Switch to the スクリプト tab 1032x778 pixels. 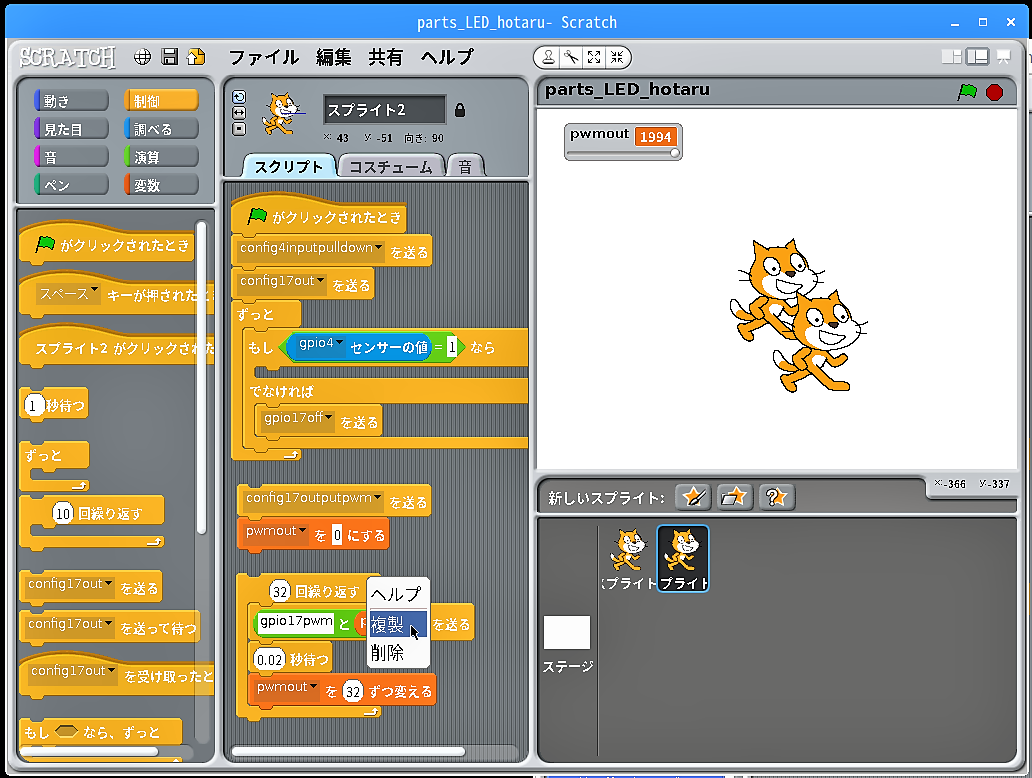point(289,167)
